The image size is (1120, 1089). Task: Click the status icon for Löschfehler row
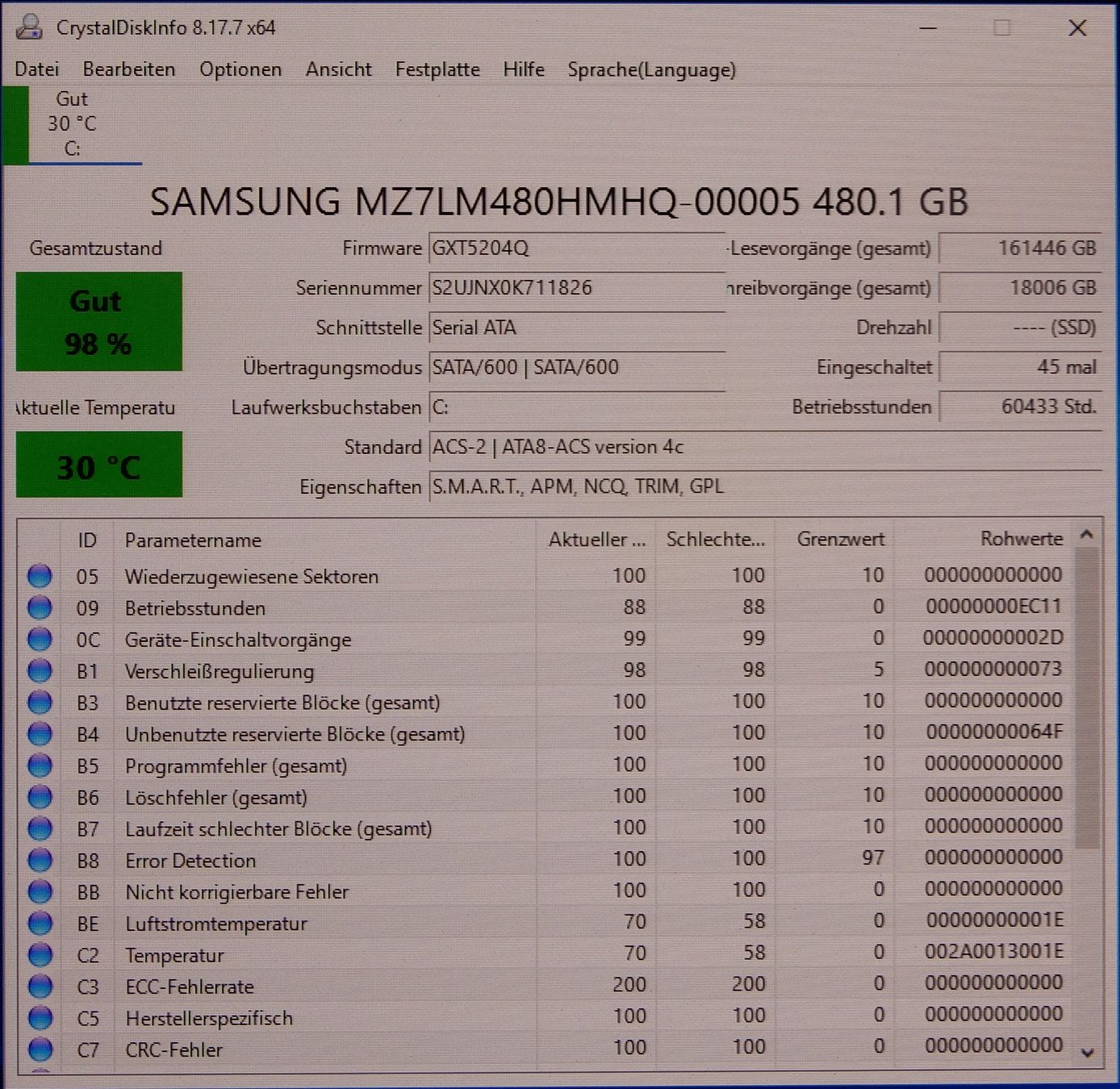pyautogui.click(x=40, y=797)
